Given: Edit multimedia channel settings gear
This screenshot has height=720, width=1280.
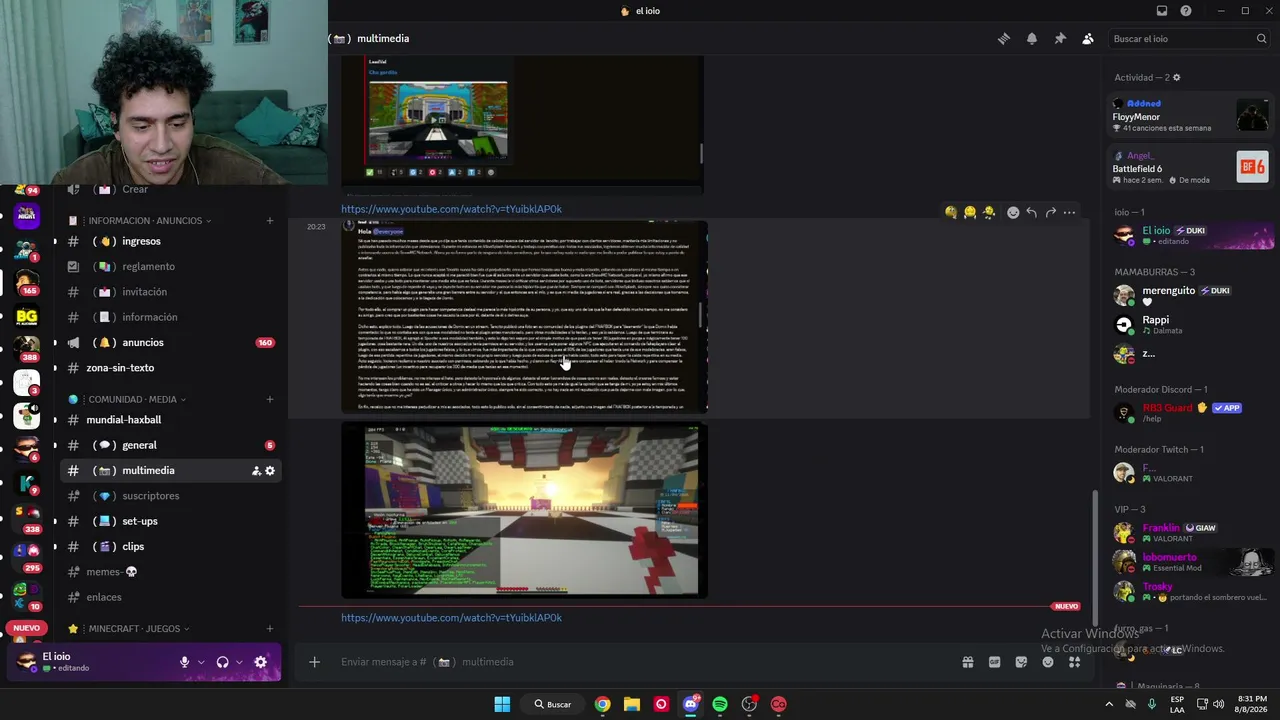Looking at the screenshot, I should (270, 471).
